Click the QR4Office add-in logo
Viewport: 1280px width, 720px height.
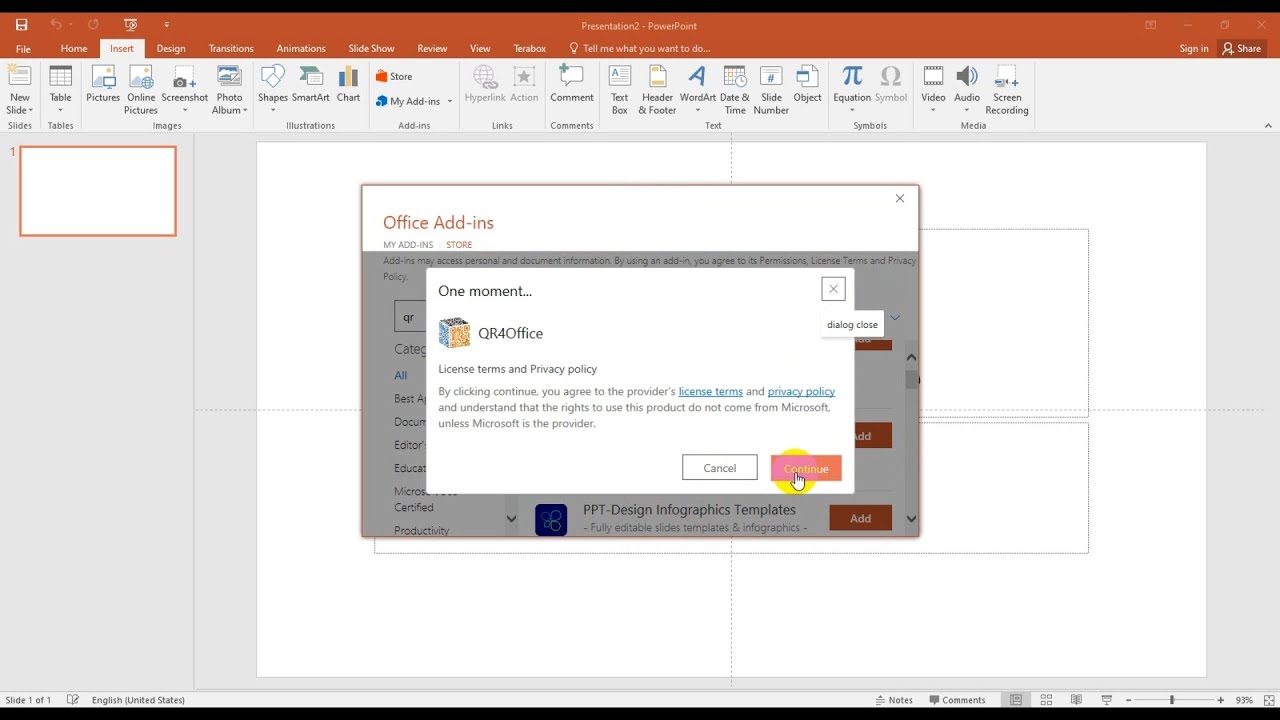454,333
